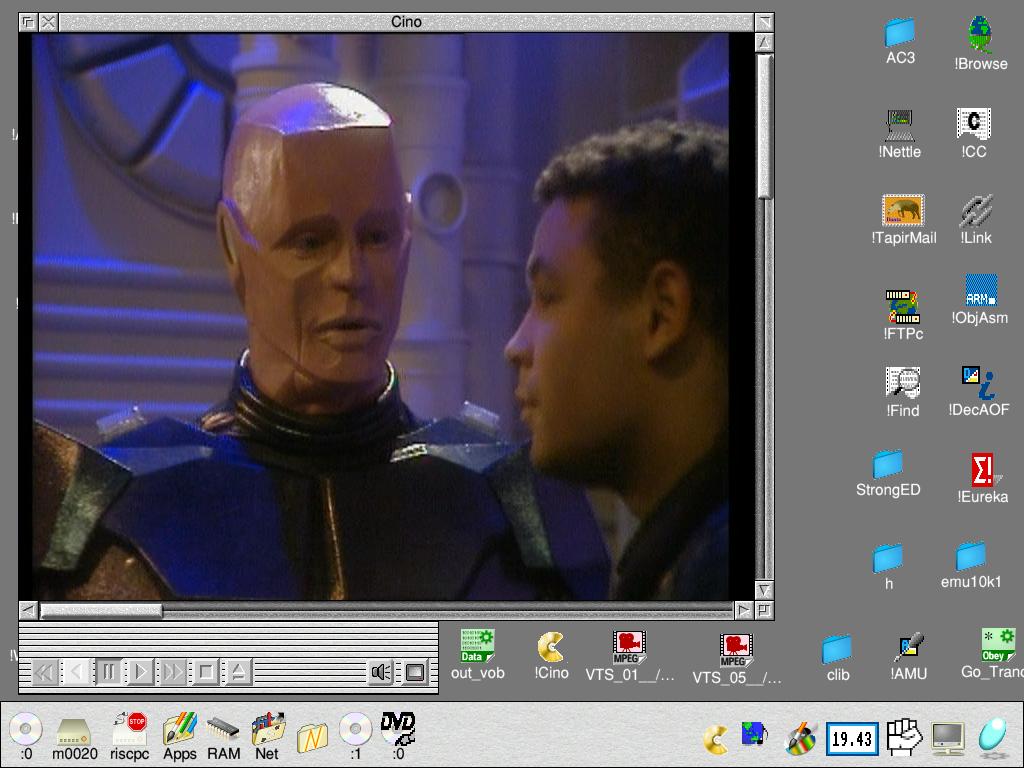This screenshot has height=768, width=1024.
Task: Select the !CC compiler icon
Action: point(974,133)
